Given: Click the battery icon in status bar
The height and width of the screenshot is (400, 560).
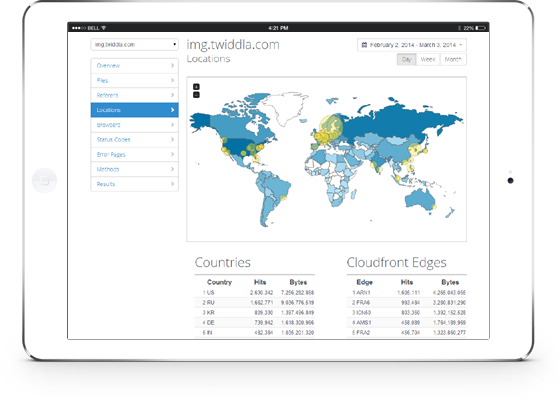Looking at the screenshot, I should pos(480,28).
